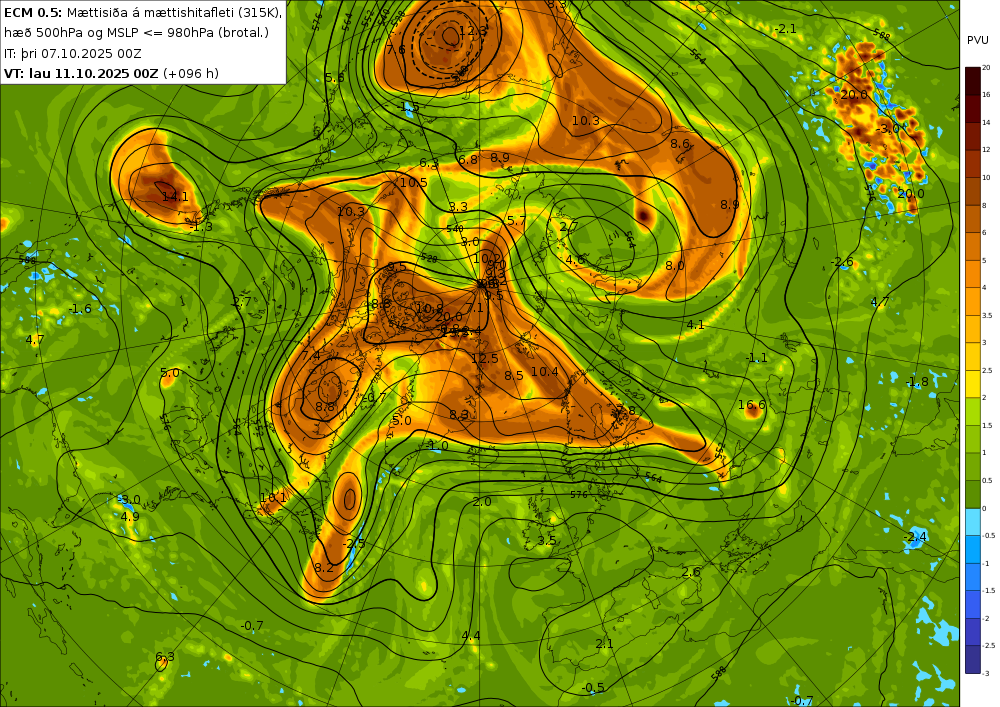Click the '8.6' value label

point(680,144)
